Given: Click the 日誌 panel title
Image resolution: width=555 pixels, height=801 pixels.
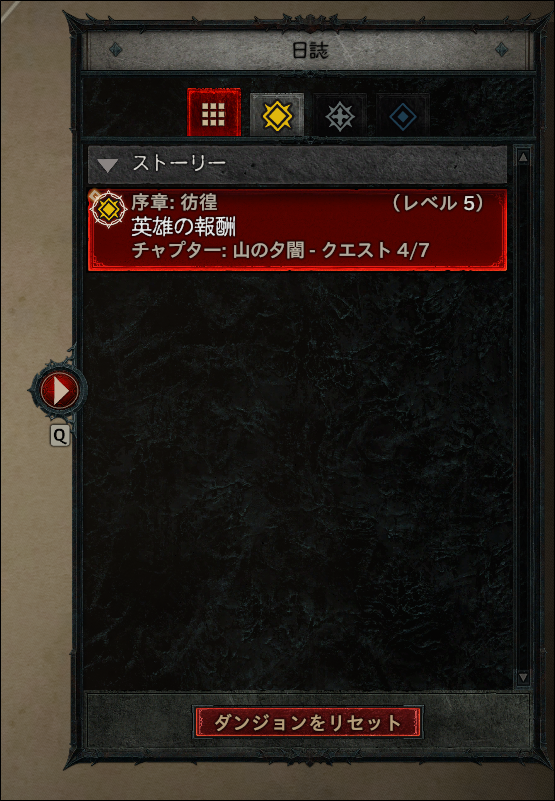Looking at the screenshot, I should coord(310,50).
